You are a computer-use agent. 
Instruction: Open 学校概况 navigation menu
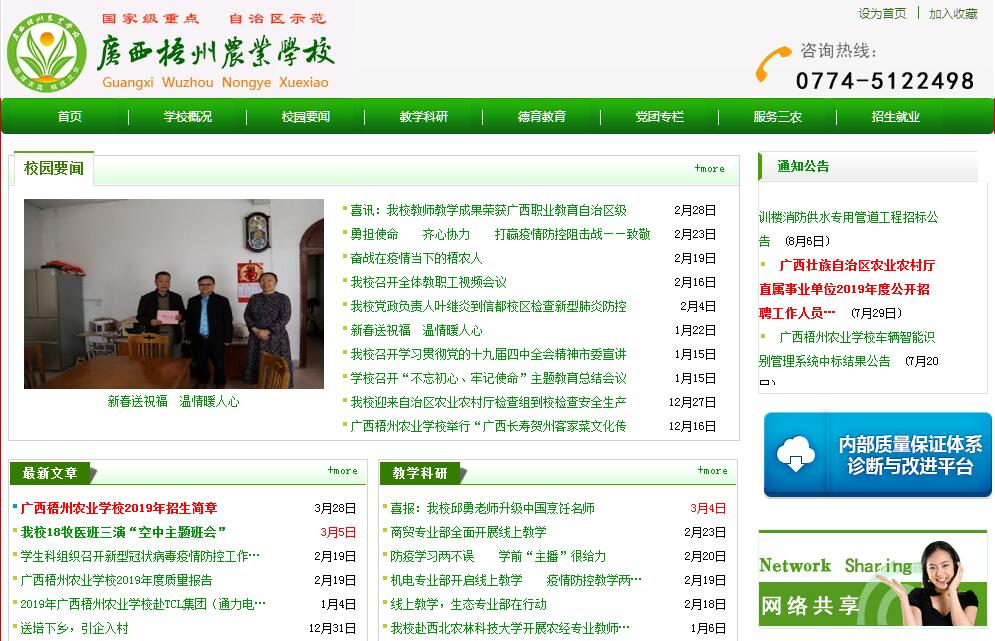pyautogui.click(x=188, y=117)
